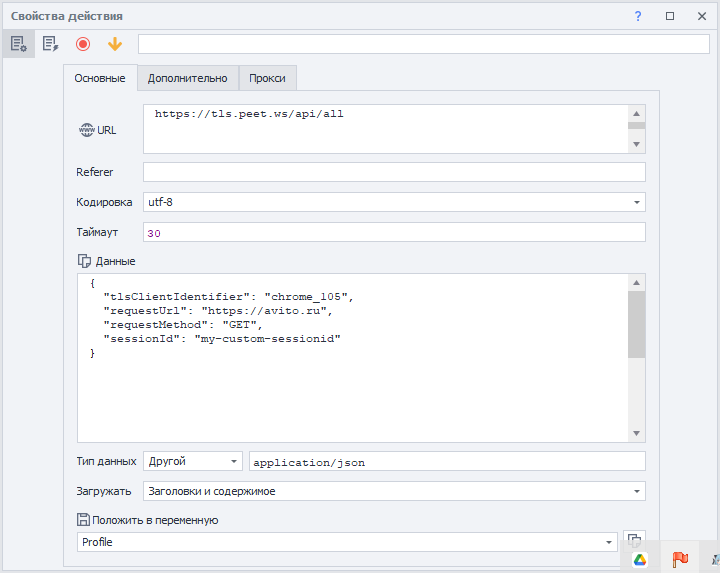Click the save icon near Положить в переменную
Viewport: 720px width, 573px height.
pyautogui.click(x=84, y=520)
